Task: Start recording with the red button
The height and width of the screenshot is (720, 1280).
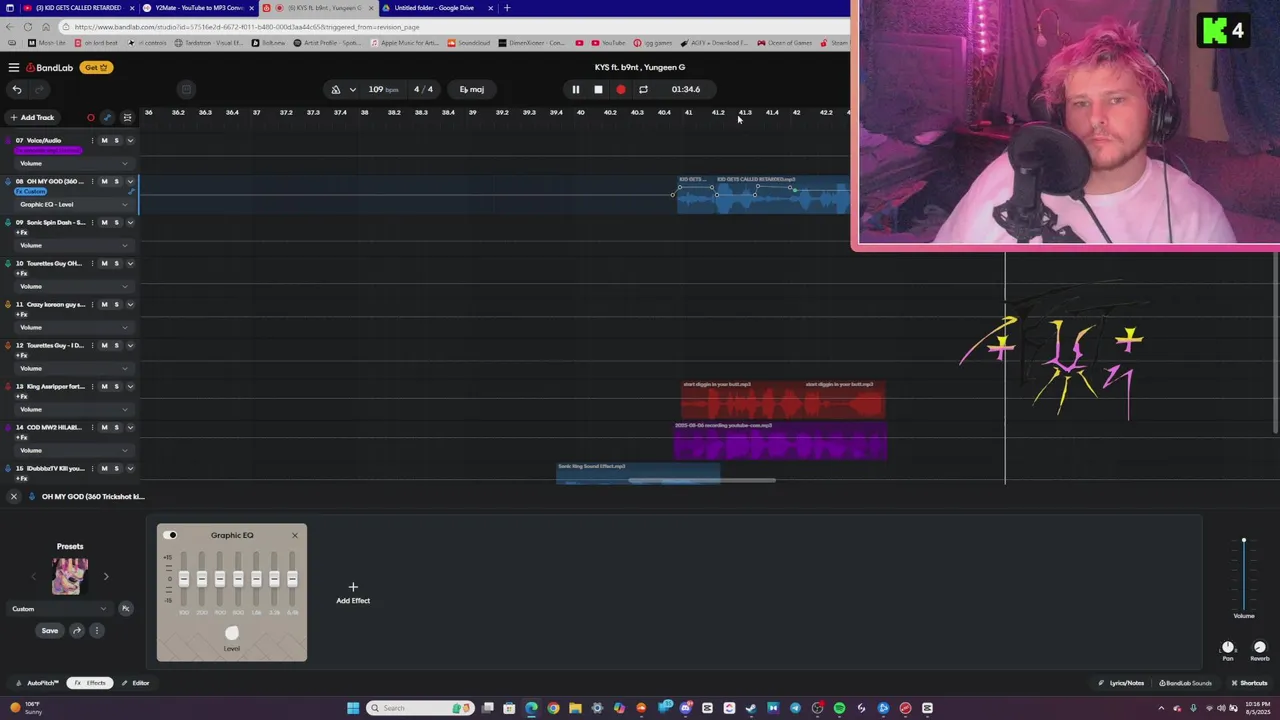Action: pos(620,89)
